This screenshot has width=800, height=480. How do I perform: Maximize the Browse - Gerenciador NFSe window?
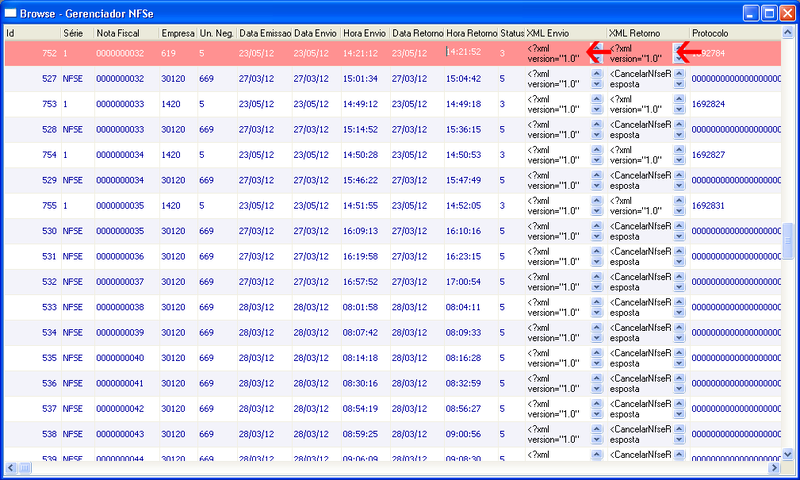click(769, 13)
